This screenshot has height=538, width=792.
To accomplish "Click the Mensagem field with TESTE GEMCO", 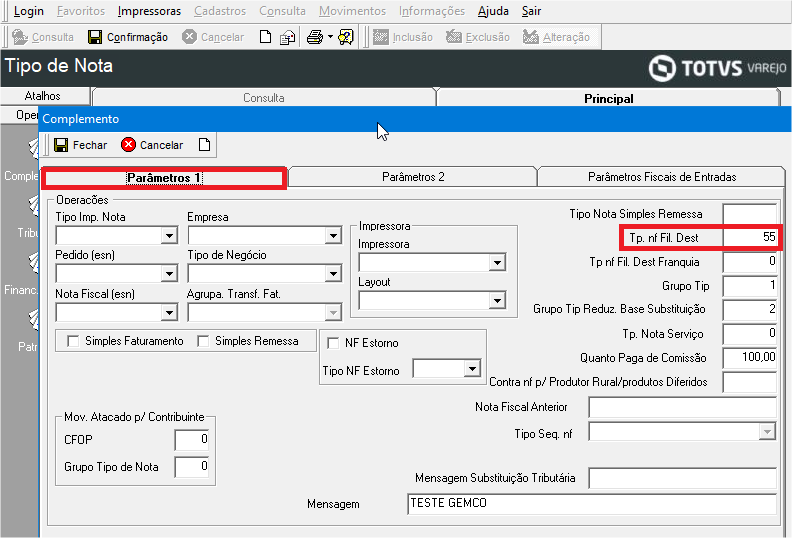I will (x=592, y=504).
